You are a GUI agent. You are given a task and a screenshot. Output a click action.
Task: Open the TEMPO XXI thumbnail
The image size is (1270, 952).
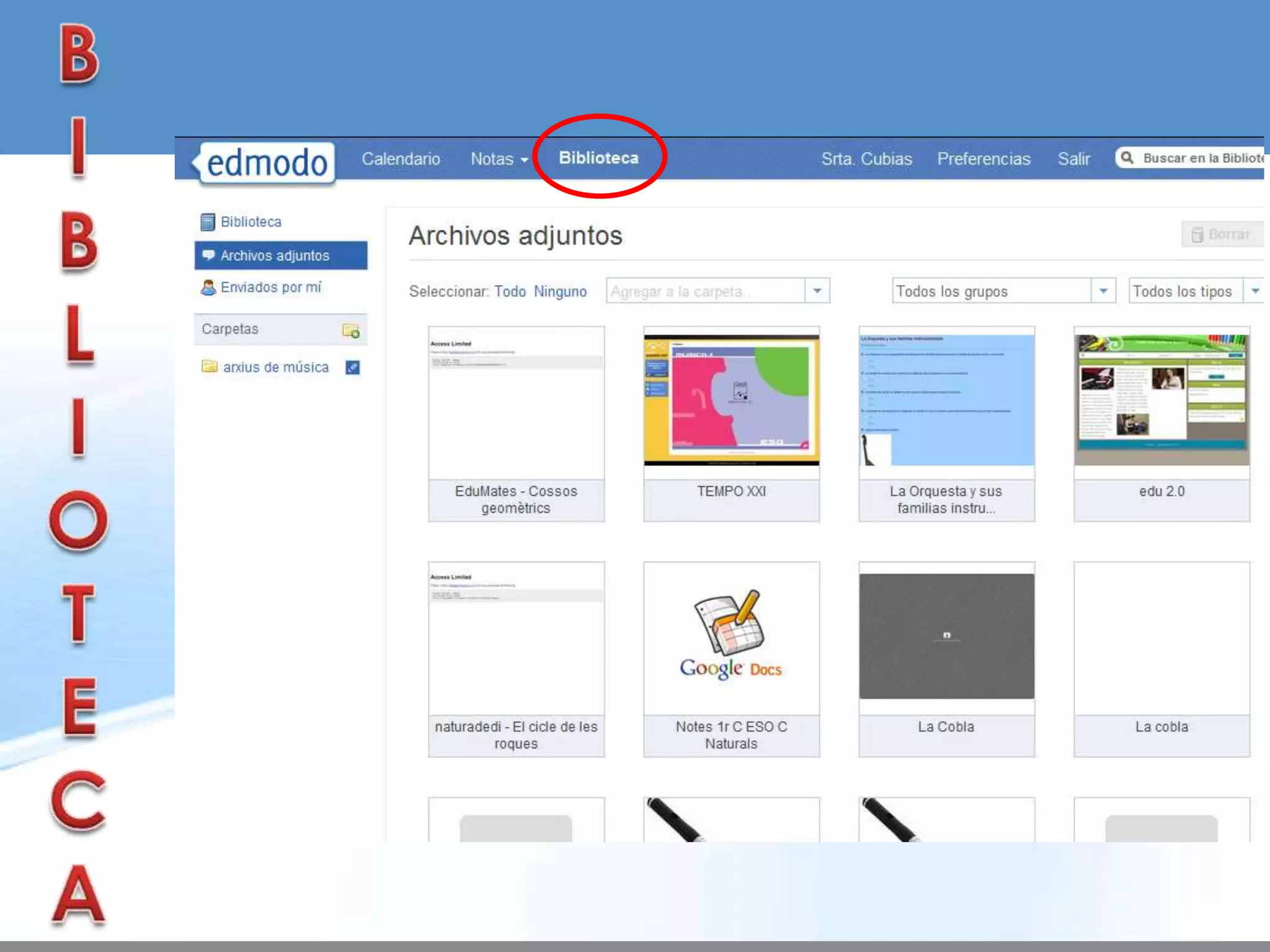[731, 400]
